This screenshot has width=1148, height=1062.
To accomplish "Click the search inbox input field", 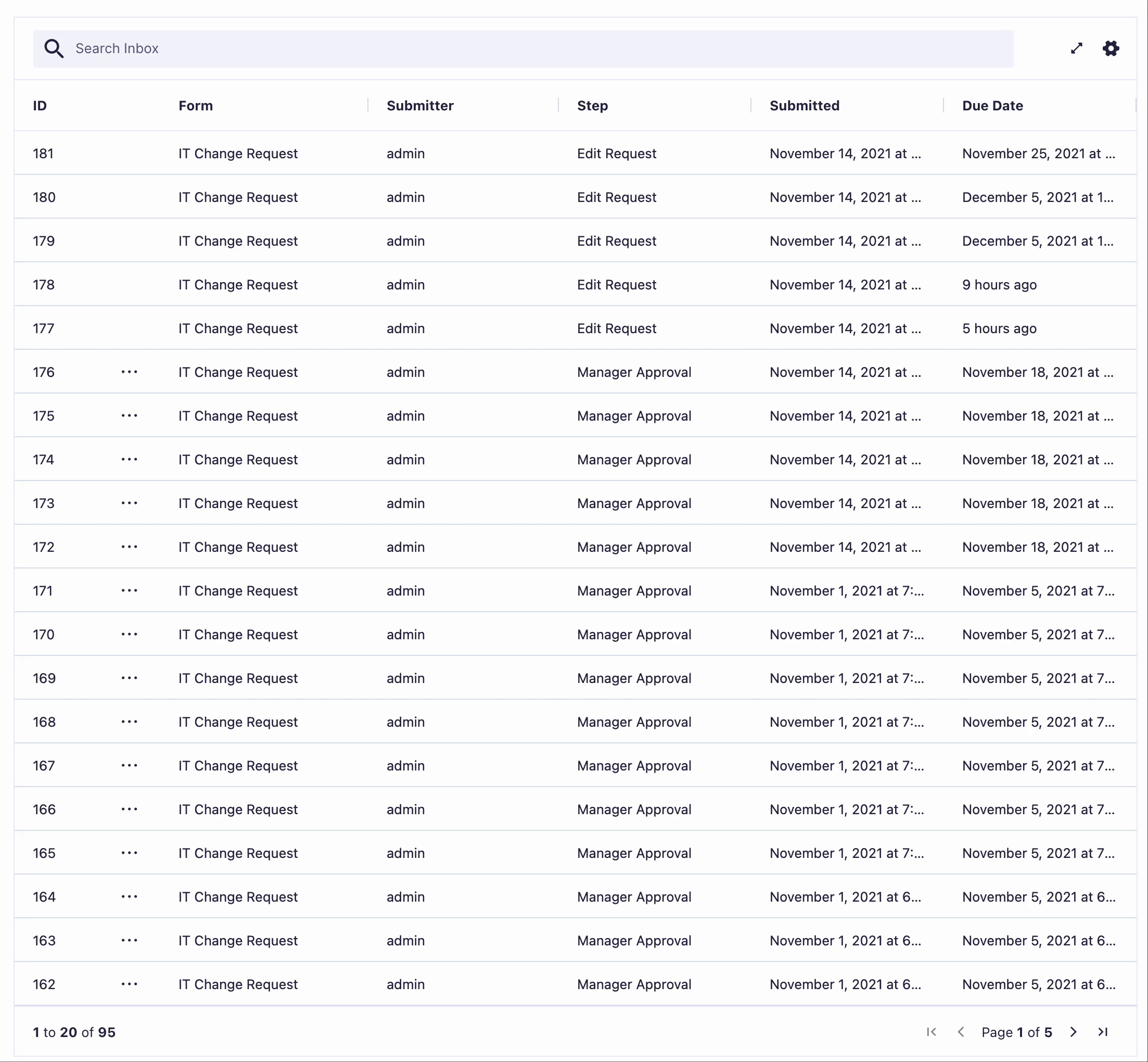I will click(x=523, y=48).
